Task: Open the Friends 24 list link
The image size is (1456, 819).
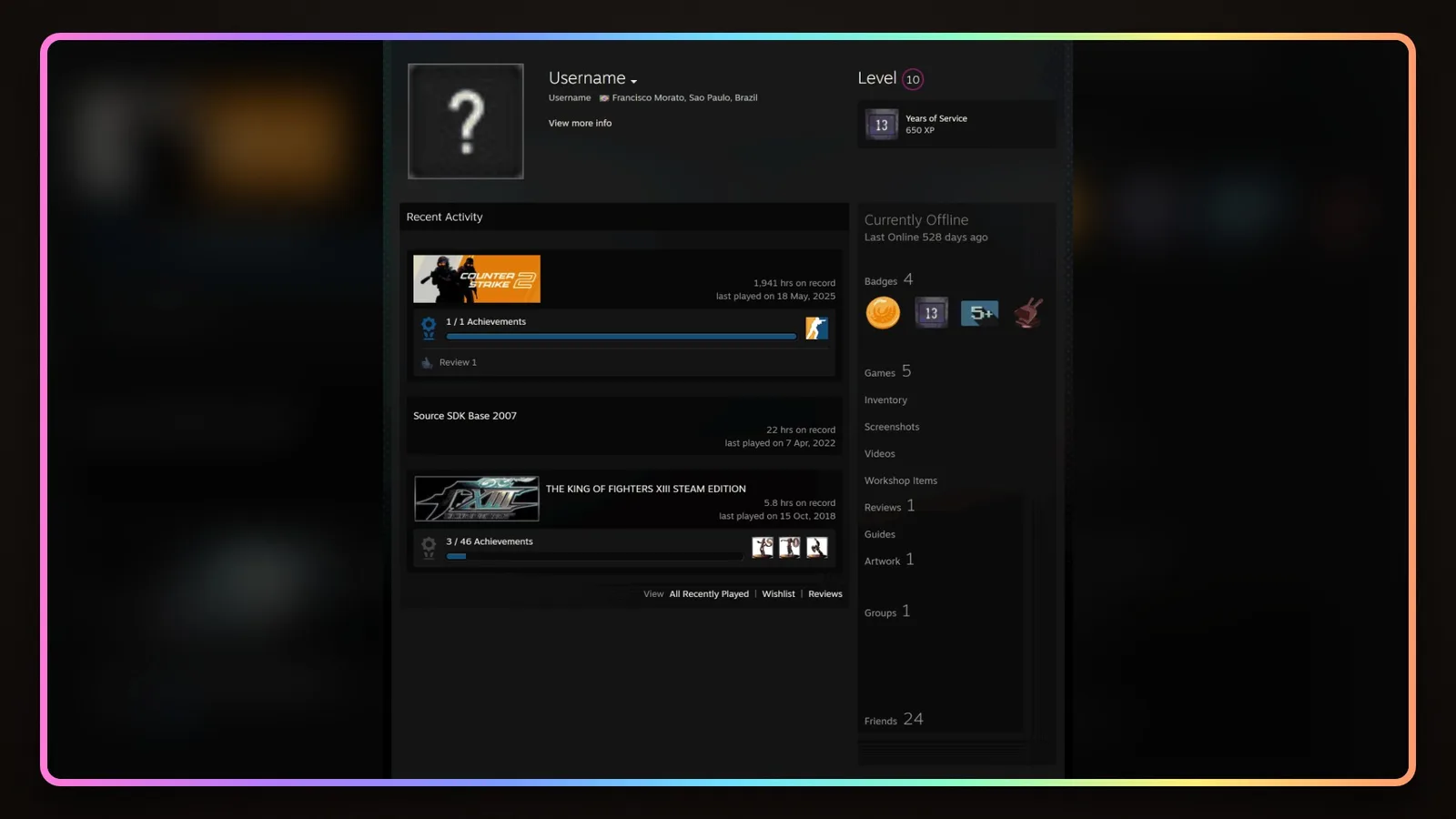Action: tap(894, 719)
